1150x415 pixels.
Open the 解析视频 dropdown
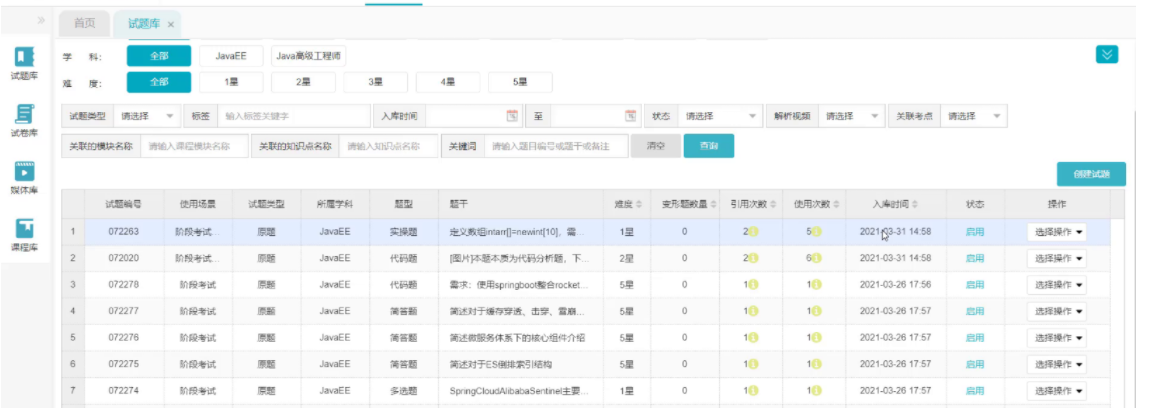click(x=851, y=116)
